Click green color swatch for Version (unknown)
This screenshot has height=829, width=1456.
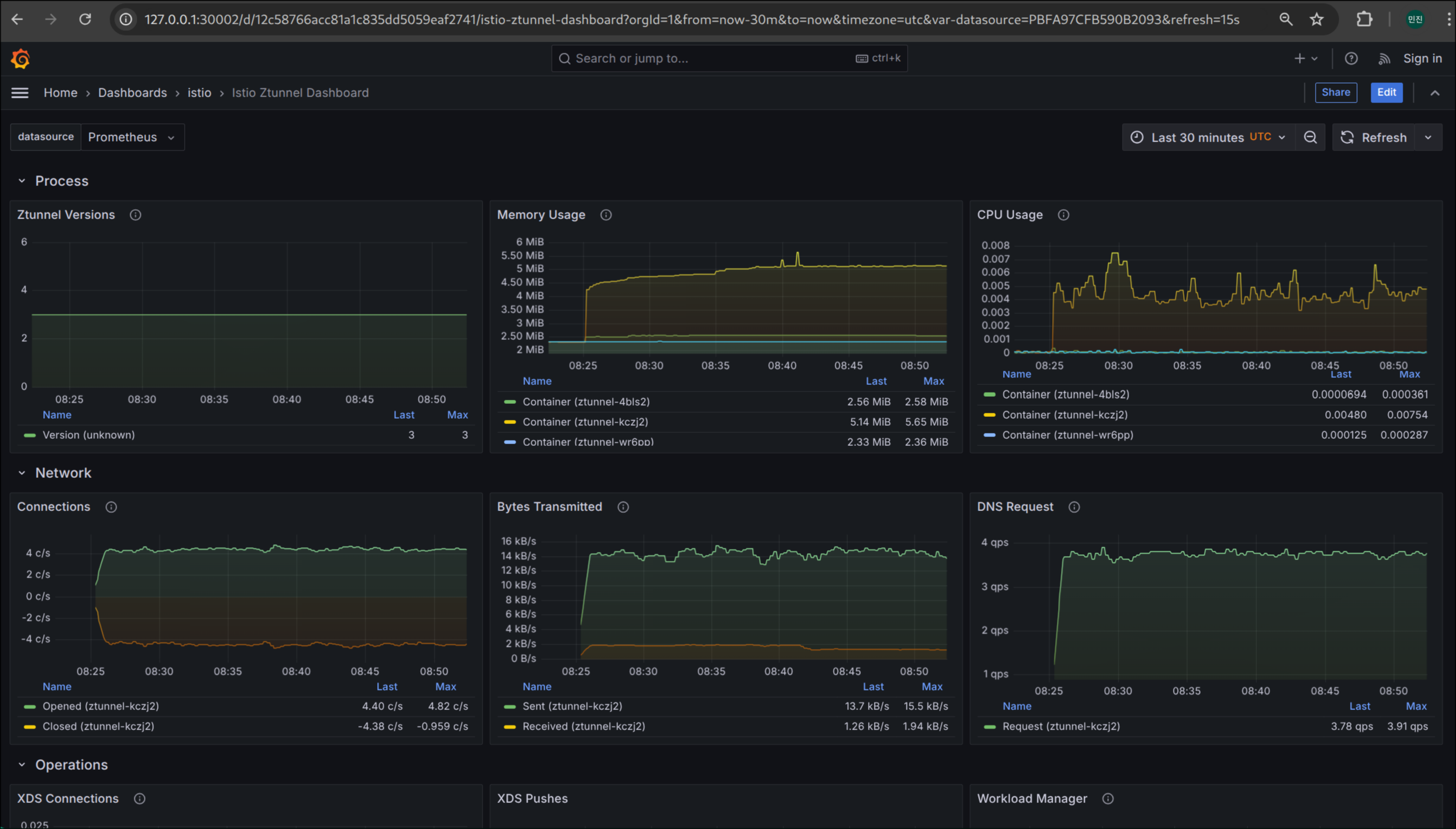[30, 435]
